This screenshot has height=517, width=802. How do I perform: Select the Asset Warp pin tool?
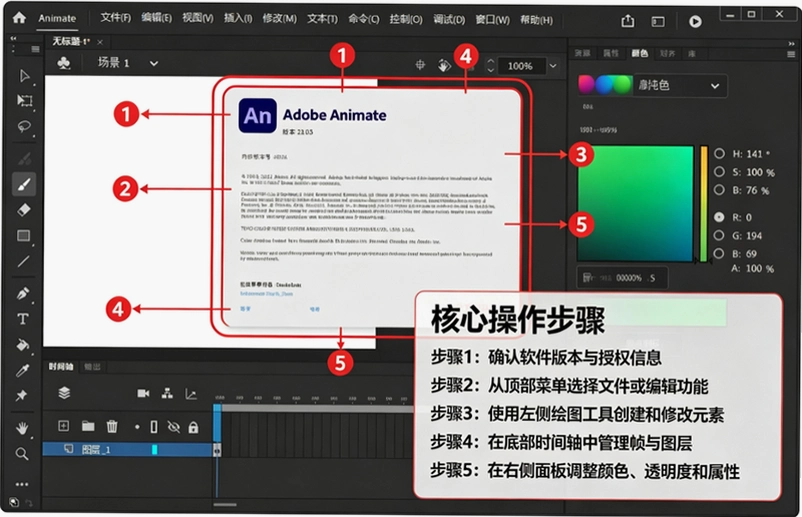tap(21, 395)
